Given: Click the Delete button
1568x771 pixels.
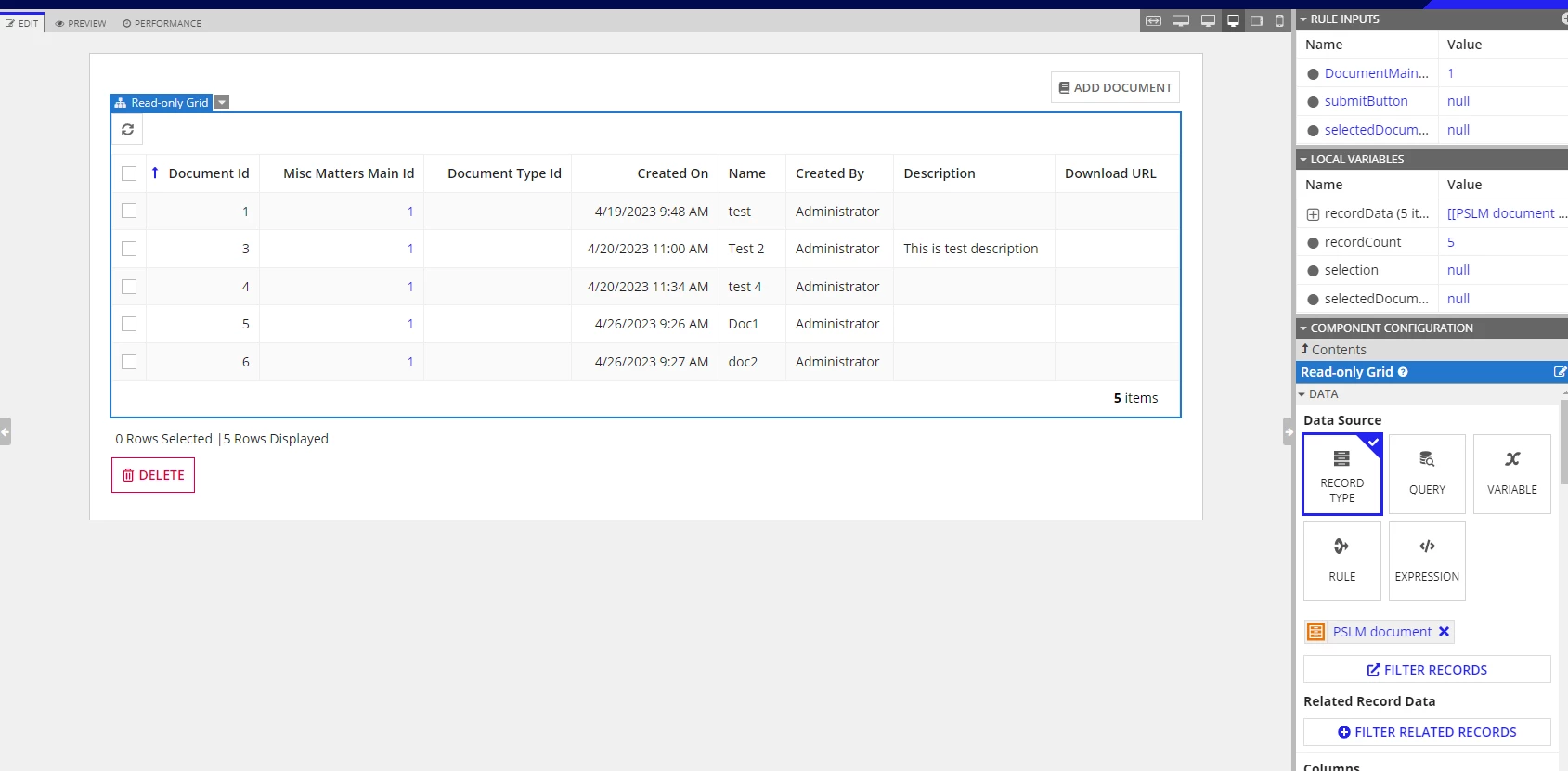Looking at the screenshot, I should coord(153,475).
